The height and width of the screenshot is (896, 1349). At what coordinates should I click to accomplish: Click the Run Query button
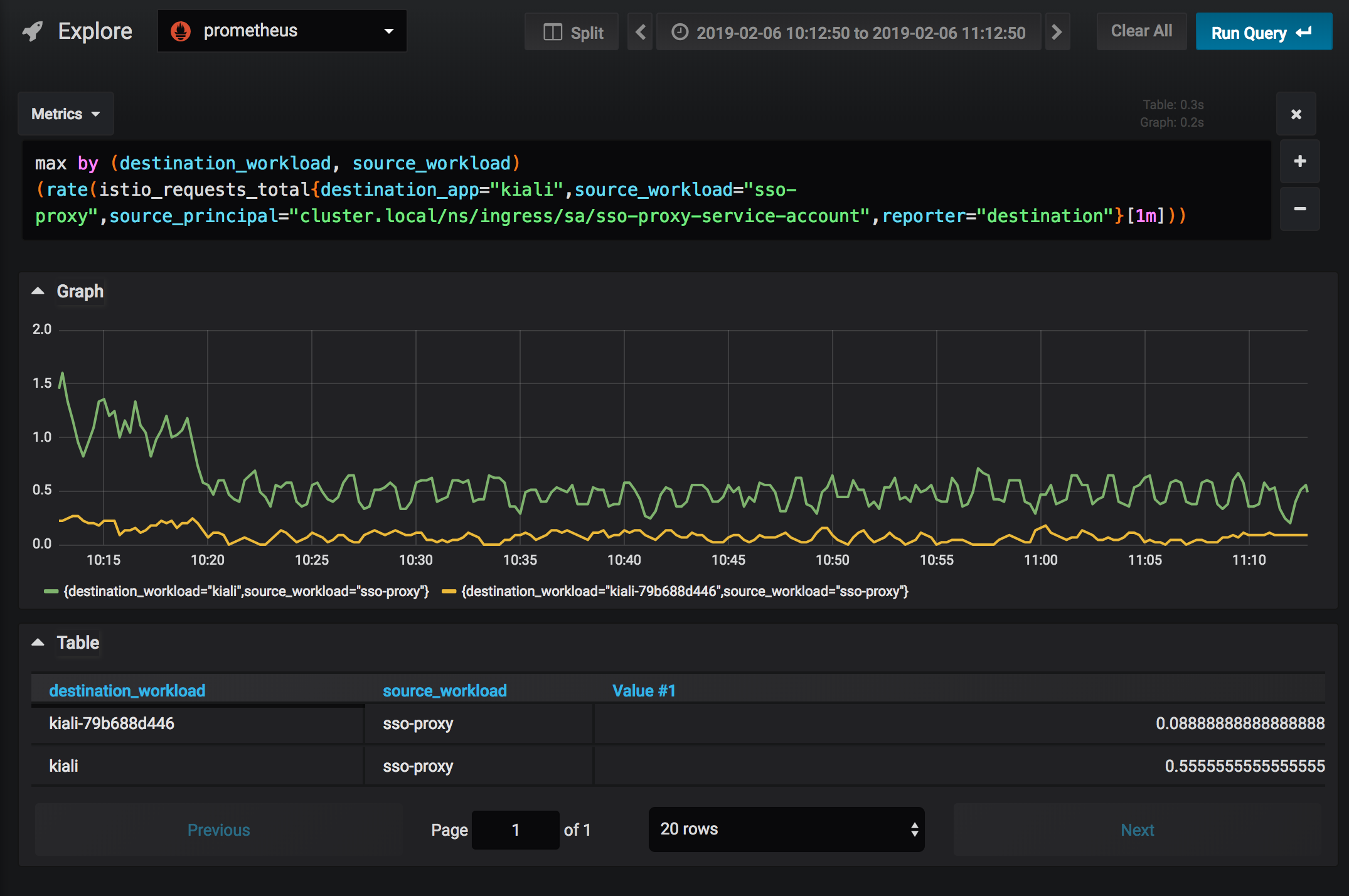[1263, 32]
